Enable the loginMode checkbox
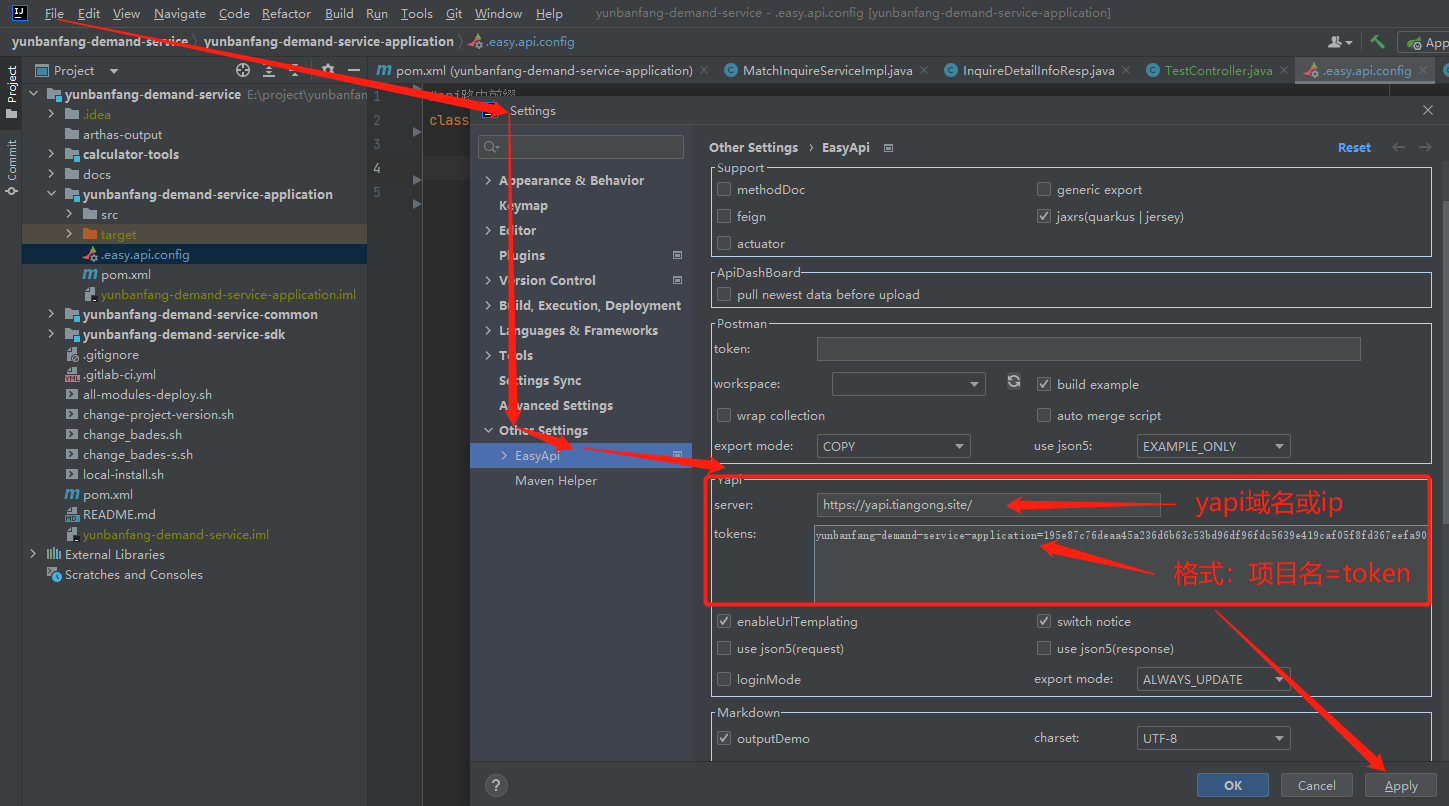This screenshot has width=1449, height=806. [724, 679]
